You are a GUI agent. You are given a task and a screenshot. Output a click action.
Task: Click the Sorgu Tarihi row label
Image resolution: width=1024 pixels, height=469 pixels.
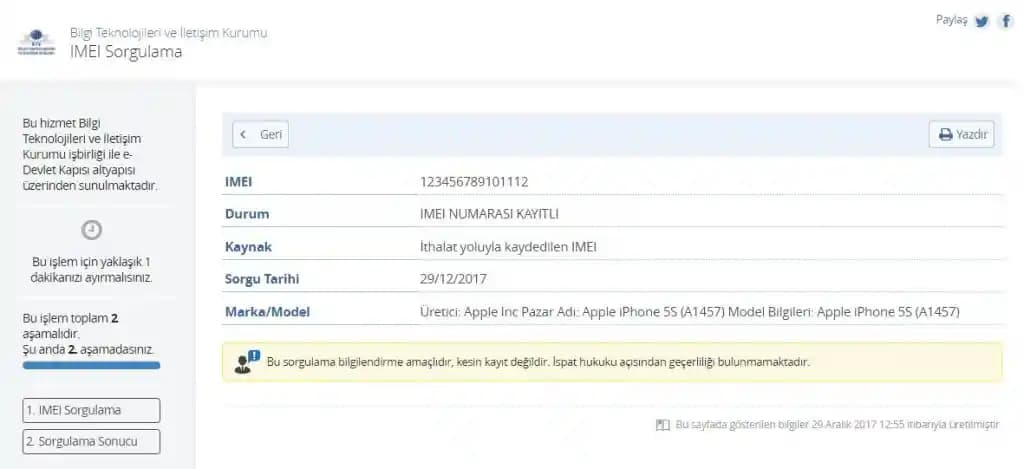pyautogui.click(x=262, y=280)
